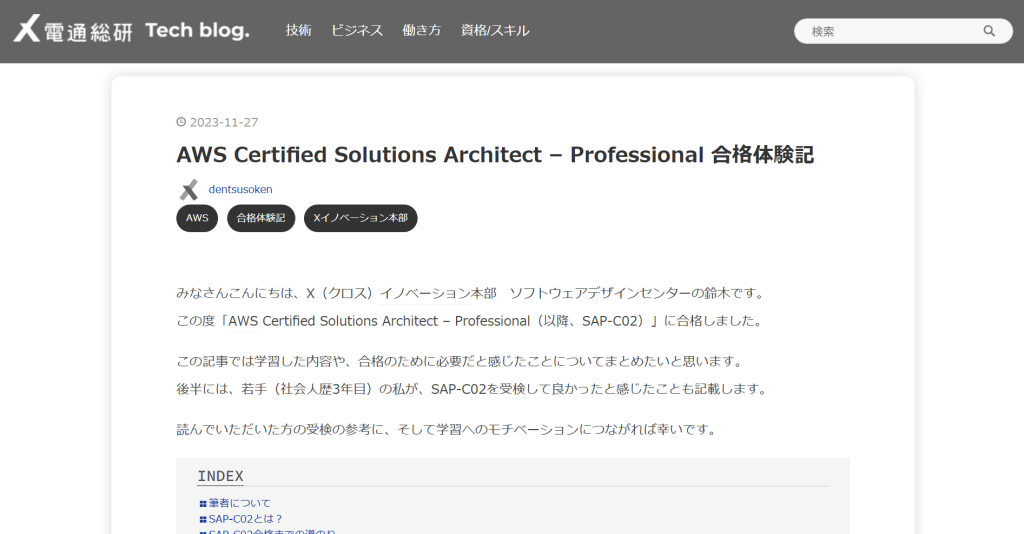This screenshot has height=534, width=1024.
Task: Click the bullet icon beside SAP-C02とは？
Action: pyautogui.click(x=203, y=520)
